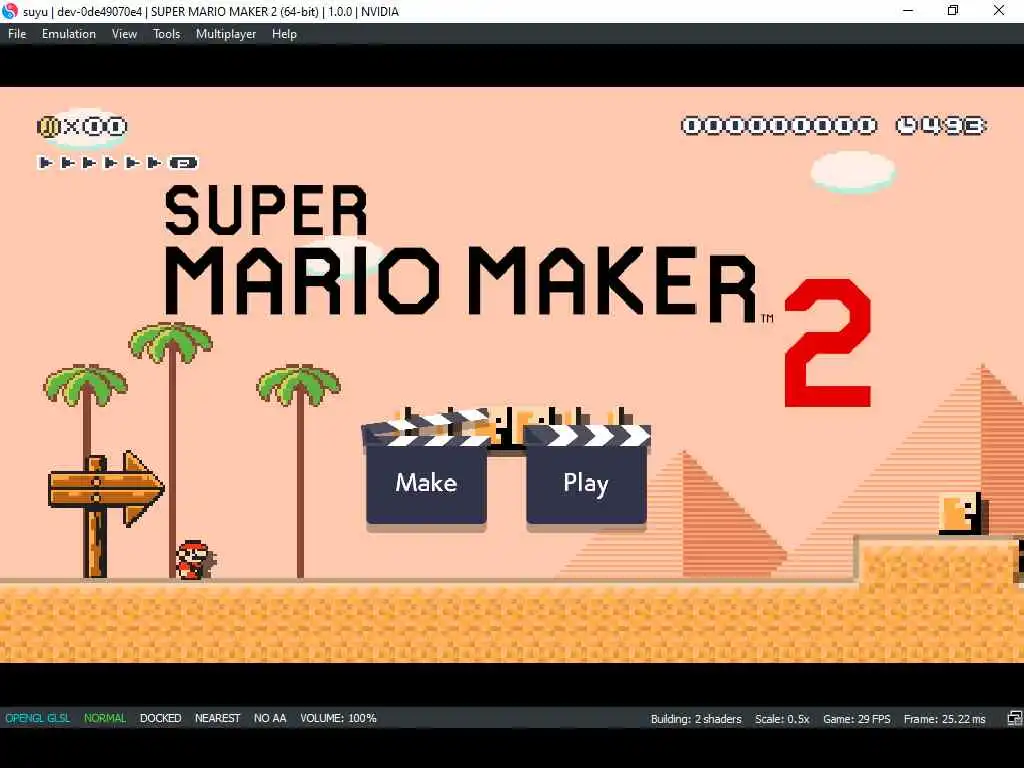1024x768 pixels.
Task: Toggle the OPENGL GLSL renderer setting
Action: coord(38,718)
